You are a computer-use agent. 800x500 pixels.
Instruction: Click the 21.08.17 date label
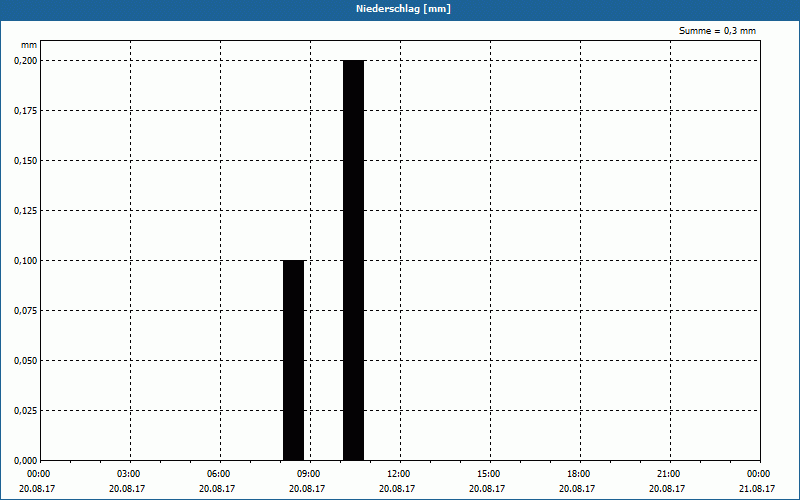coord(757,489)
